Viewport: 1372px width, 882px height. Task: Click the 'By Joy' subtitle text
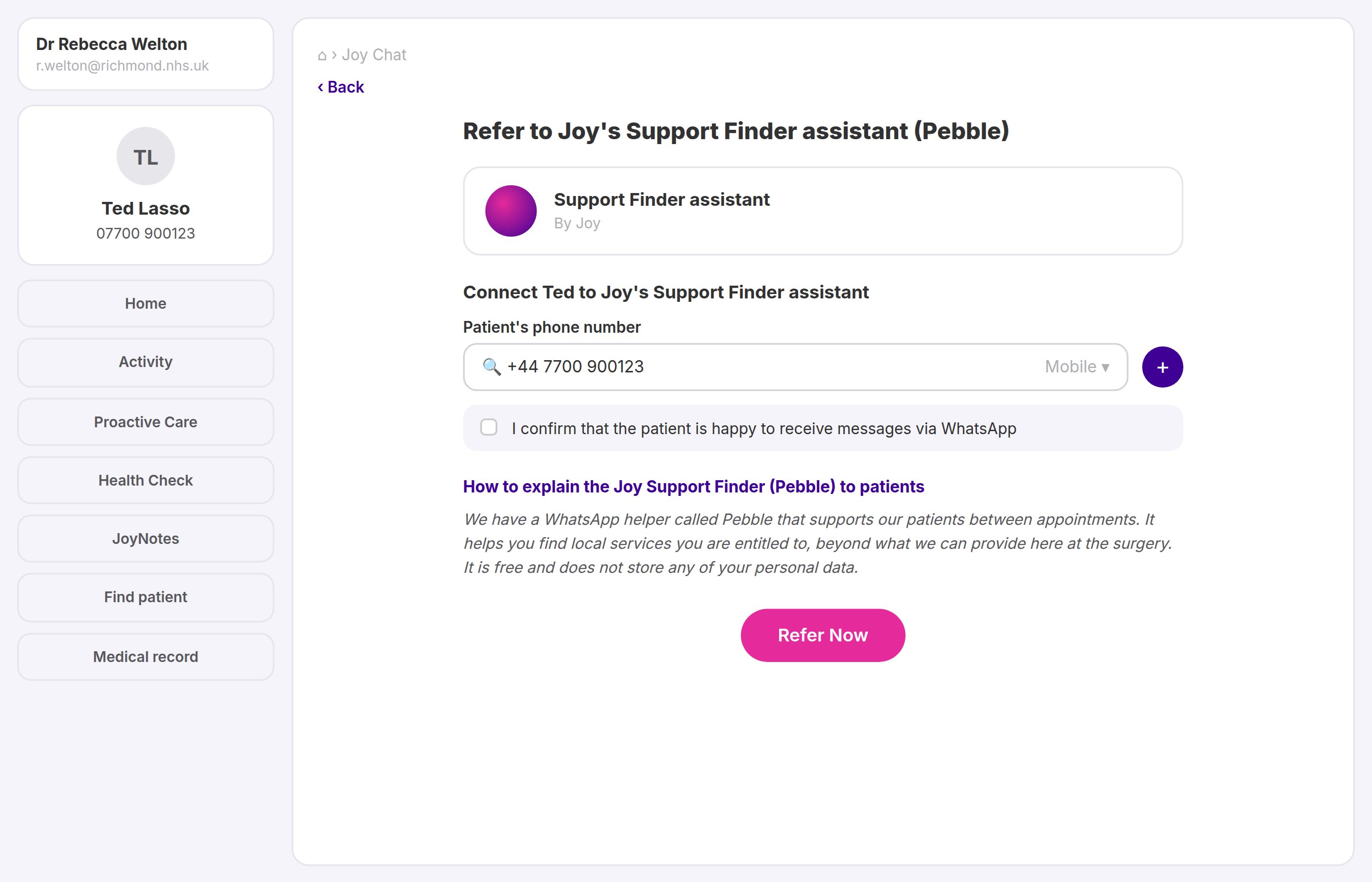577,223
